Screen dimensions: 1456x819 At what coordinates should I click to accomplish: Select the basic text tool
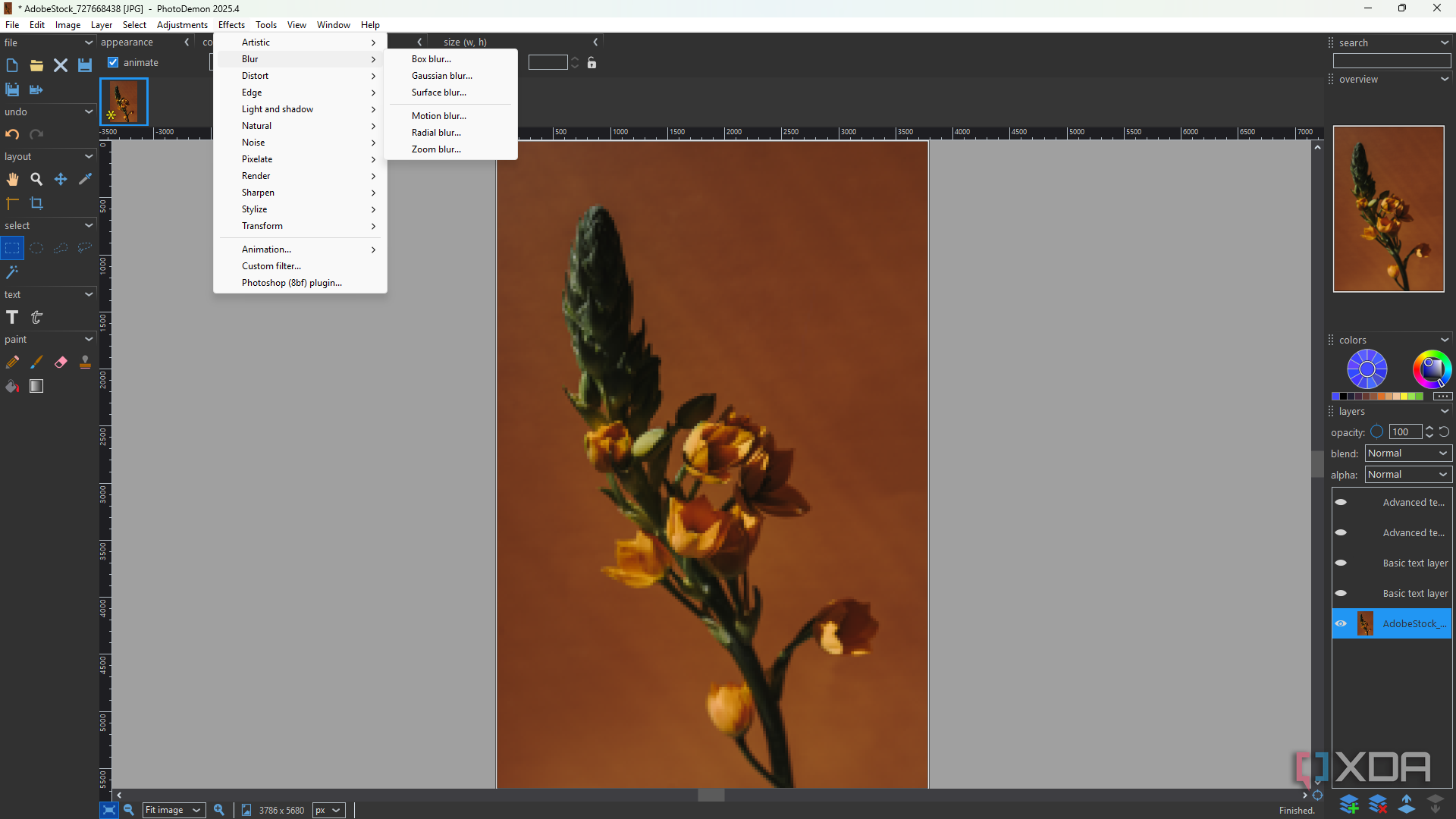coord(12,317)
